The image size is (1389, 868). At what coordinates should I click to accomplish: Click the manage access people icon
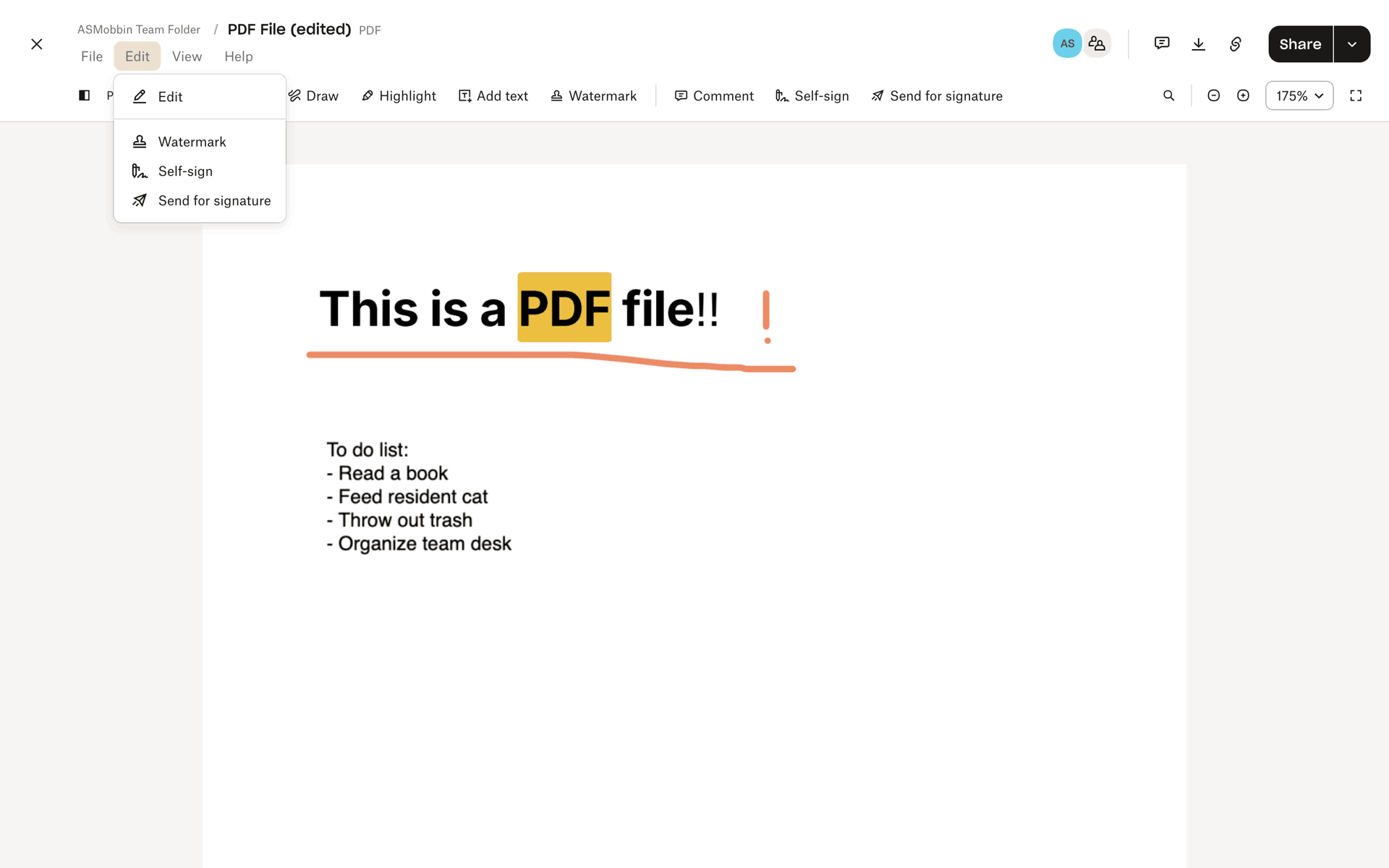pos(1097,43)
